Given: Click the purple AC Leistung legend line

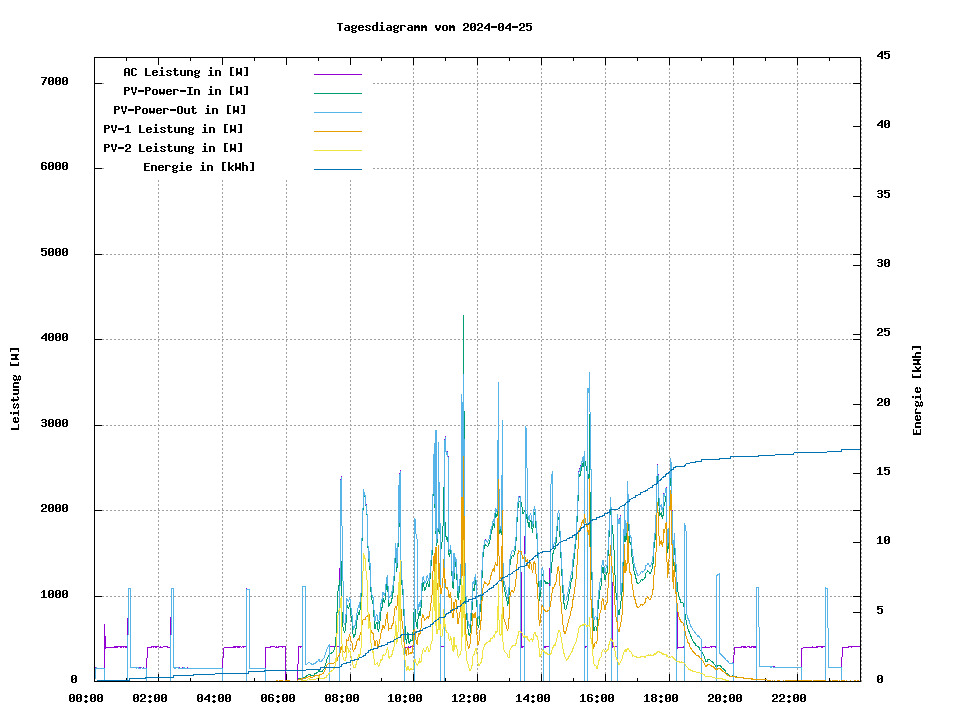Looking at the screenshot, I should point(337,74).
